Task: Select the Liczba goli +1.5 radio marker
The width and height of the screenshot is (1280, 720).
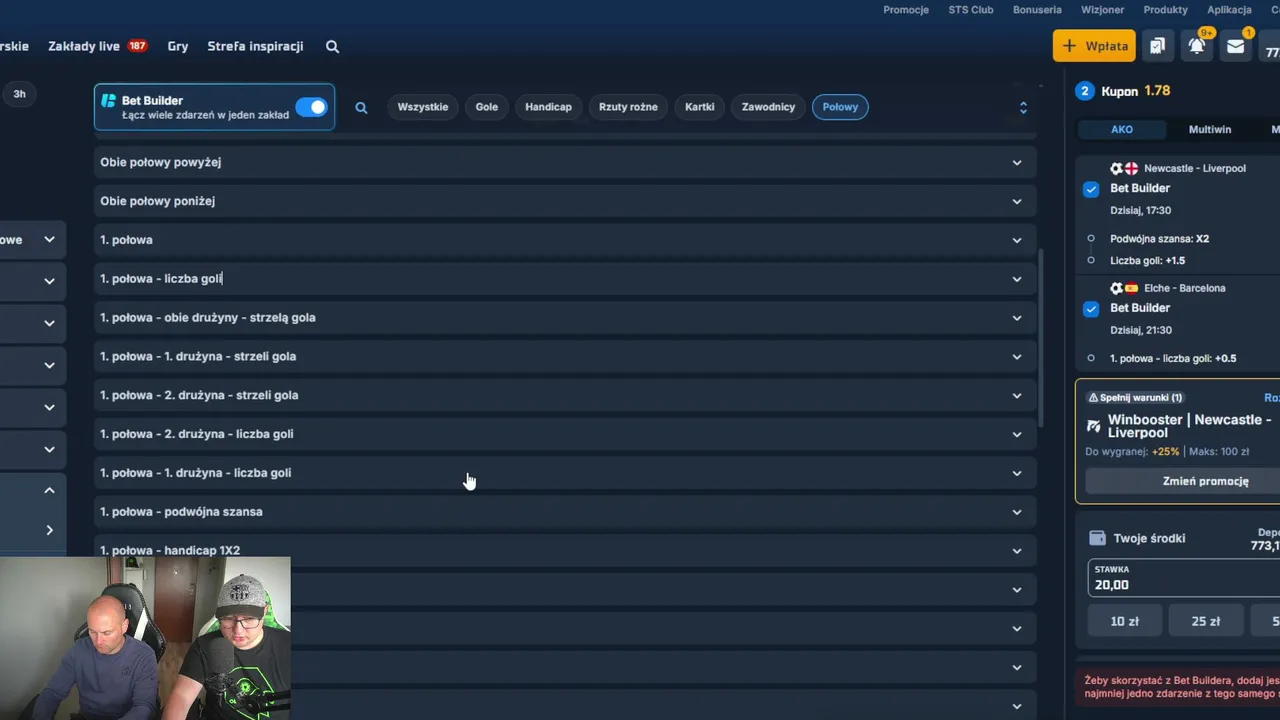Action: 1091,261
